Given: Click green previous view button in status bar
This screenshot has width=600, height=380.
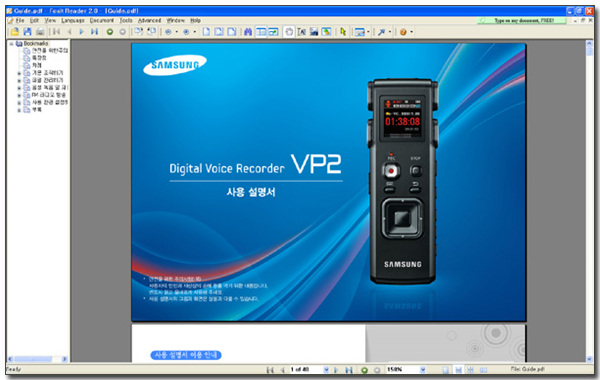Looking at the screenshot, I should 364,370.
